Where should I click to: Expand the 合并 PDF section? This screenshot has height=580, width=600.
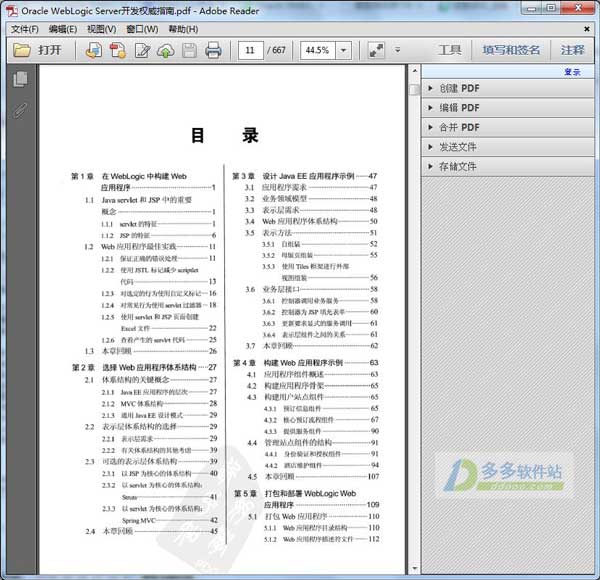(508, 127)
